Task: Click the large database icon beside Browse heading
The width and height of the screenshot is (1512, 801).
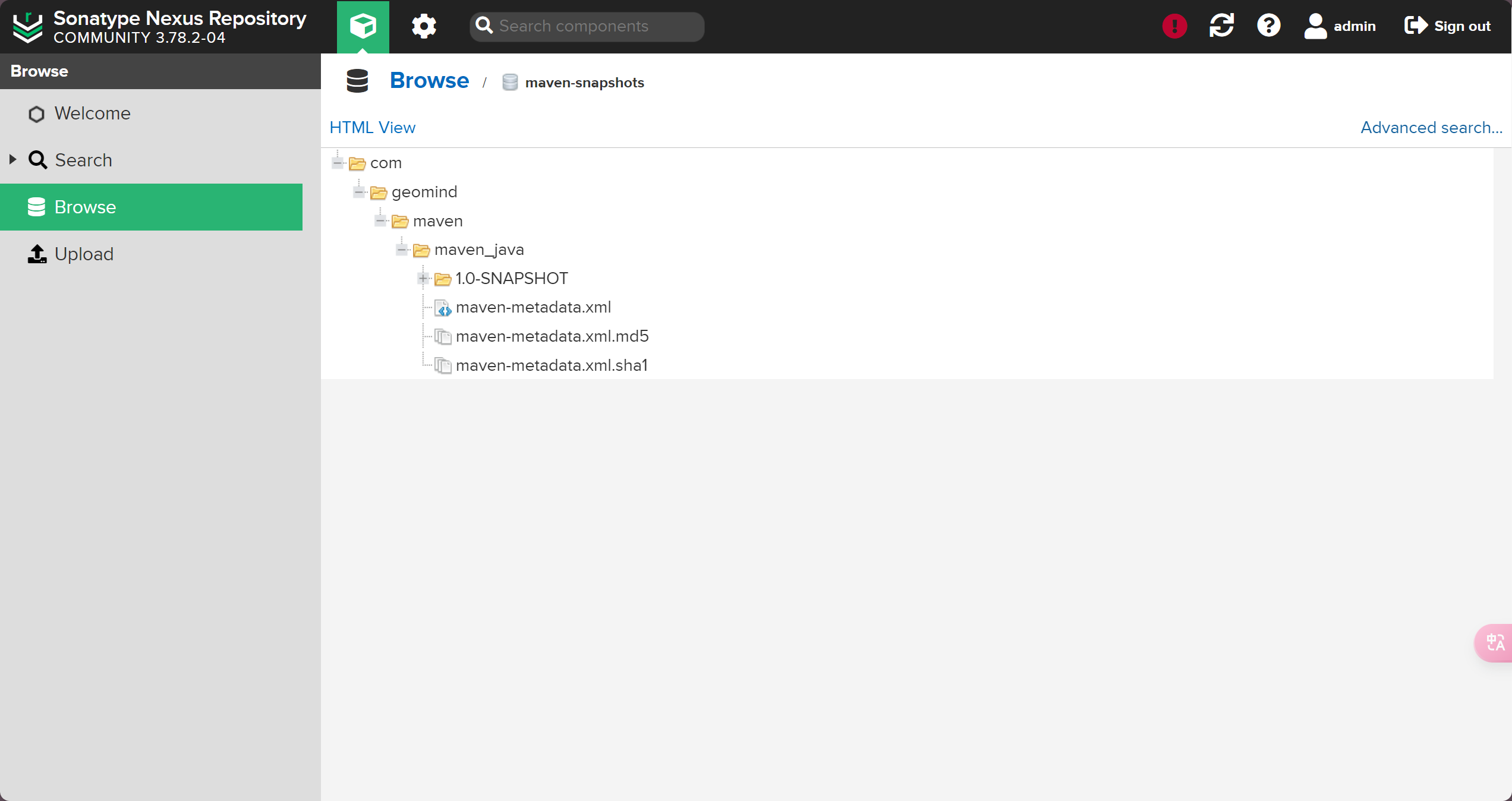Action: point(357,81)
